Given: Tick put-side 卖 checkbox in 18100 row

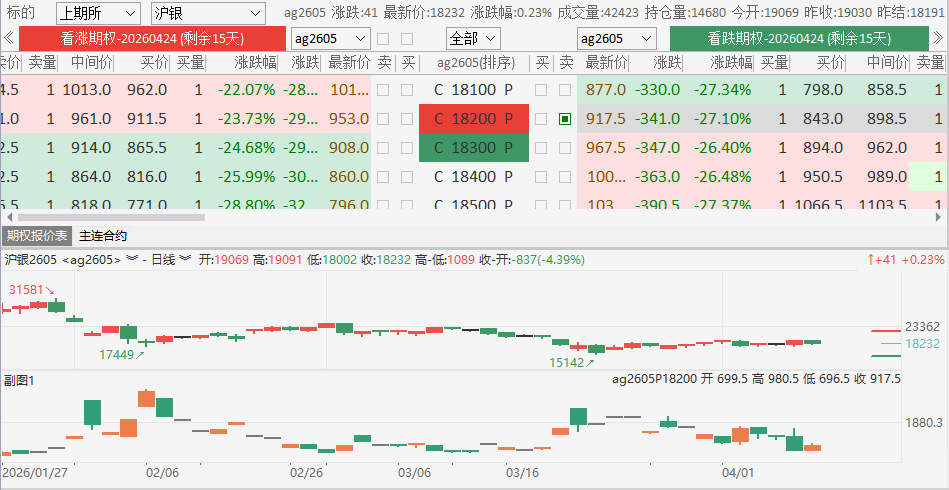Looking at the screenshot, I should (565, 90).
